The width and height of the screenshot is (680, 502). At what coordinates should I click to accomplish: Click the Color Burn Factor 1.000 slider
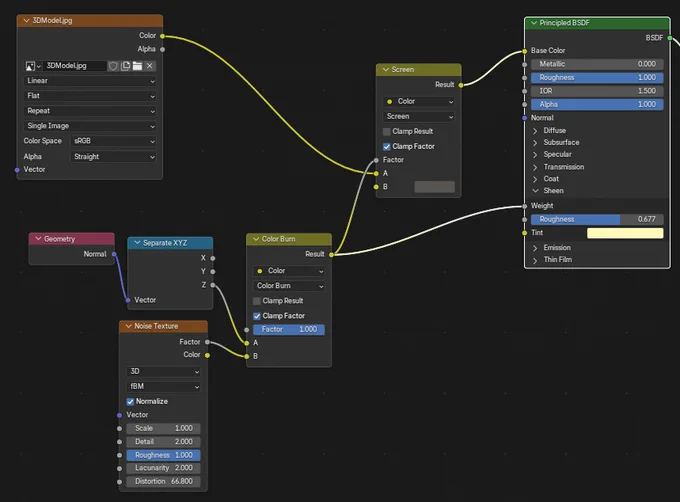click(289, 329)
